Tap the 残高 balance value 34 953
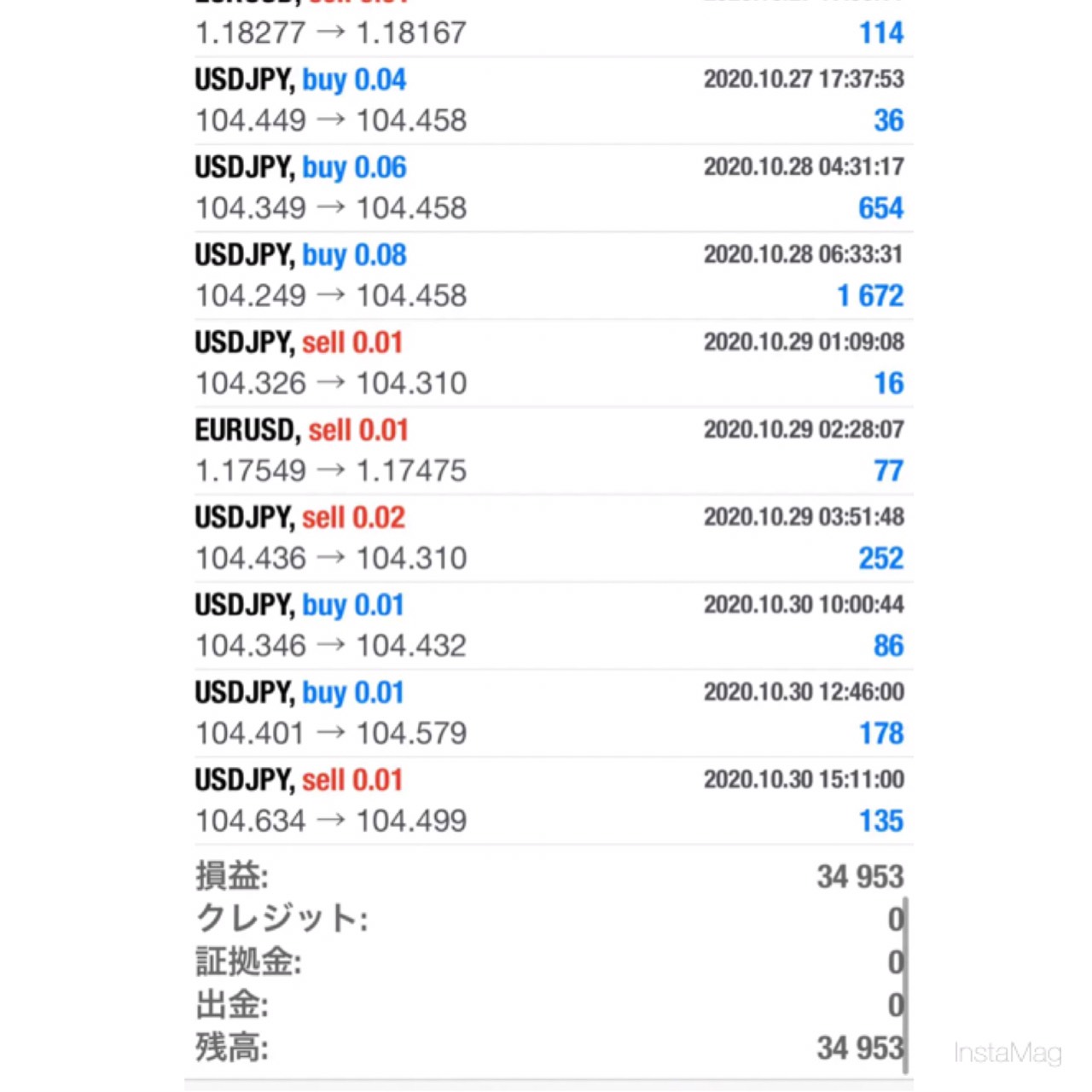Image resolution: width=1092 pixels, height=1092 pixels. pos(858,1048)
